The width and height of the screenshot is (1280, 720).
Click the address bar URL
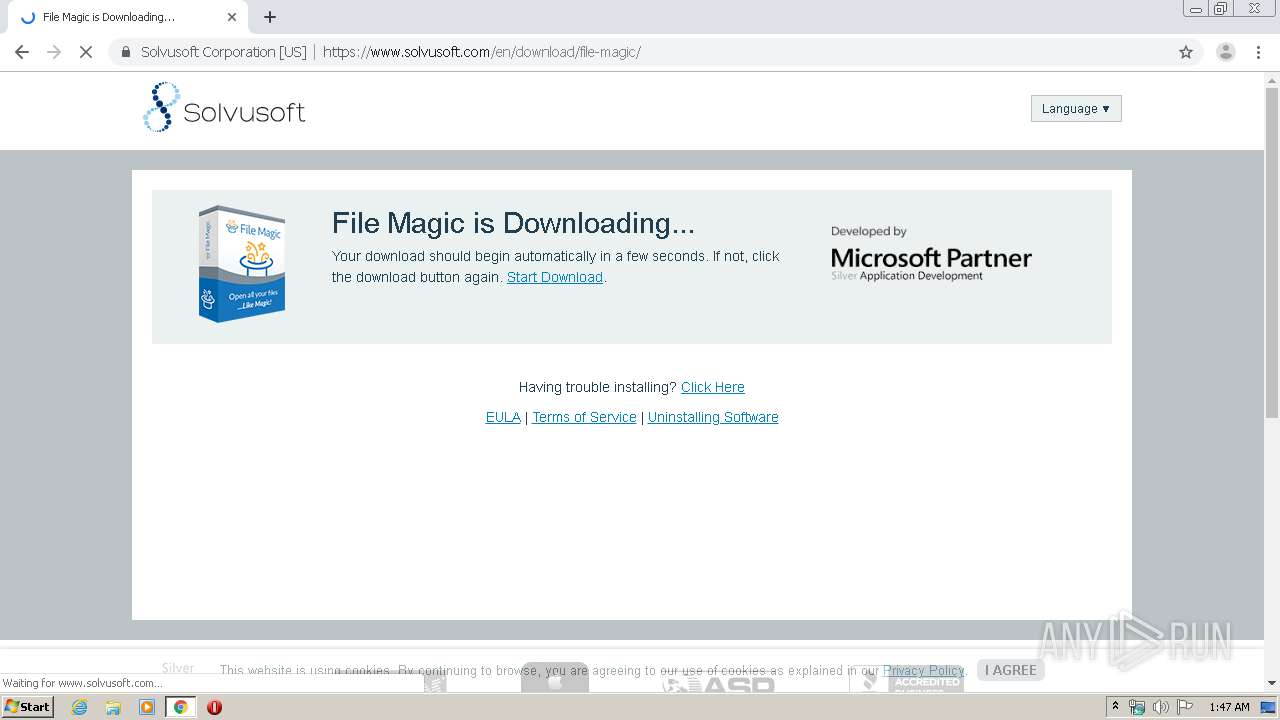click(x=482, y=52)
